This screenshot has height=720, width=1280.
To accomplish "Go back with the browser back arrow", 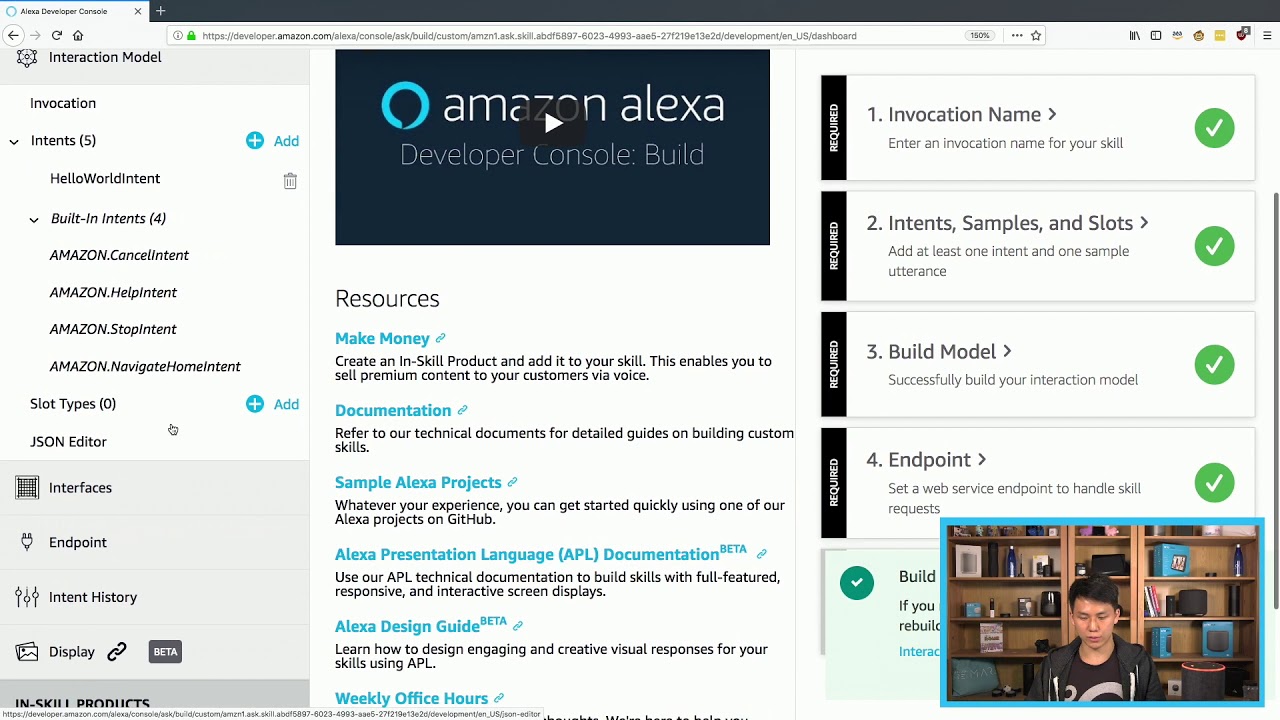I will tap(13, 35).
